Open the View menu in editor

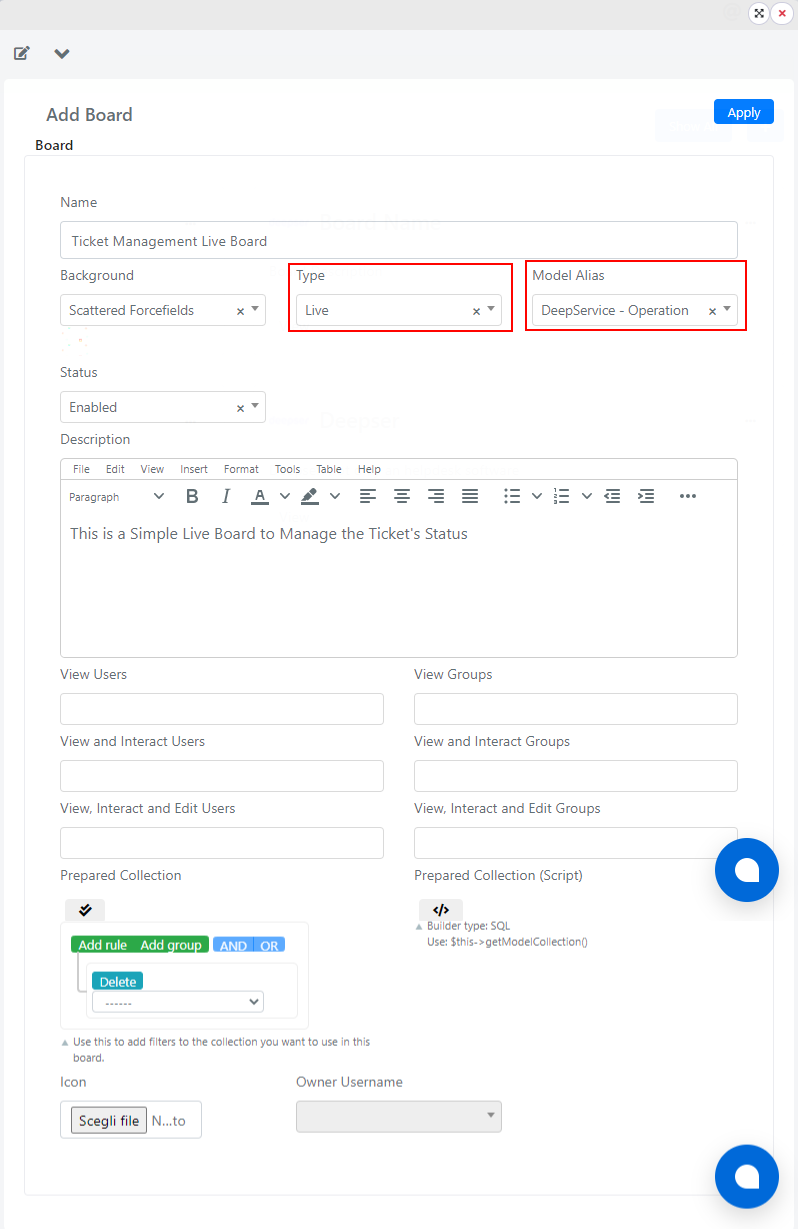[x=152, y=469]
